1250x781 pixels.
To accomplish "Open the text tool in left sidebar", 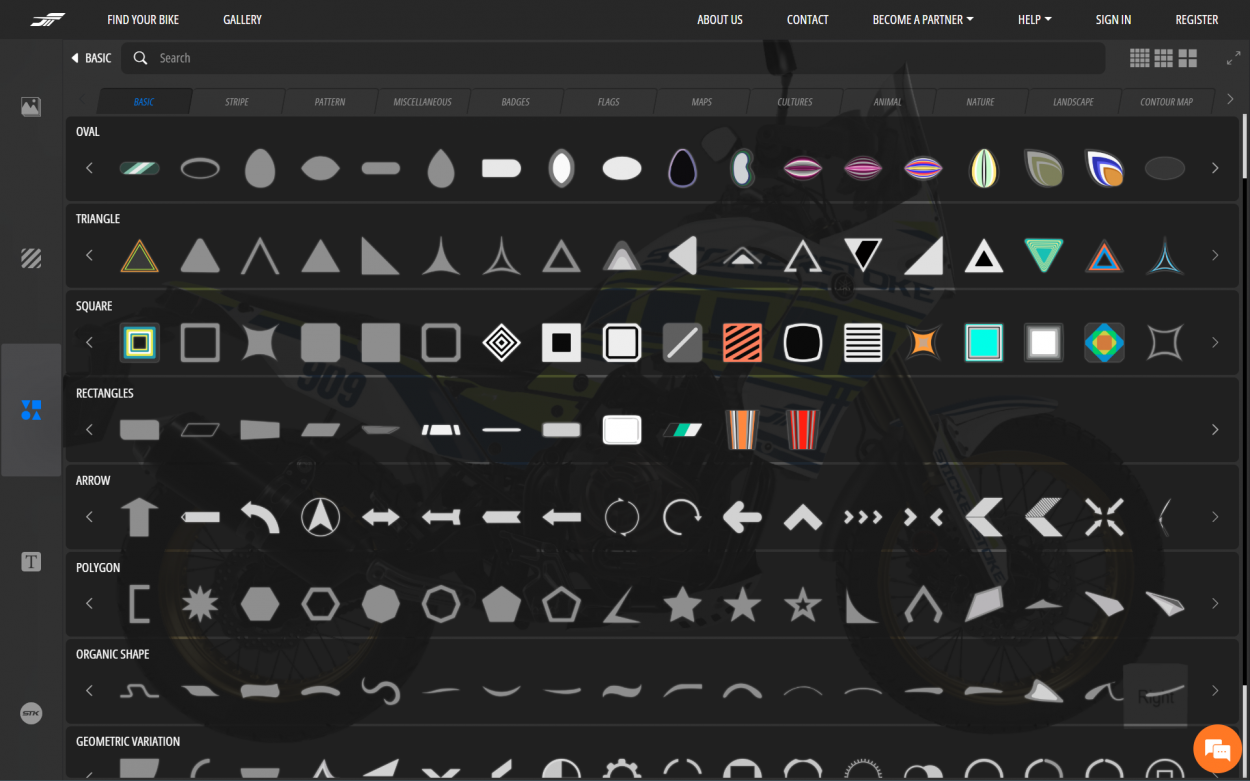I will coord(31,562).
